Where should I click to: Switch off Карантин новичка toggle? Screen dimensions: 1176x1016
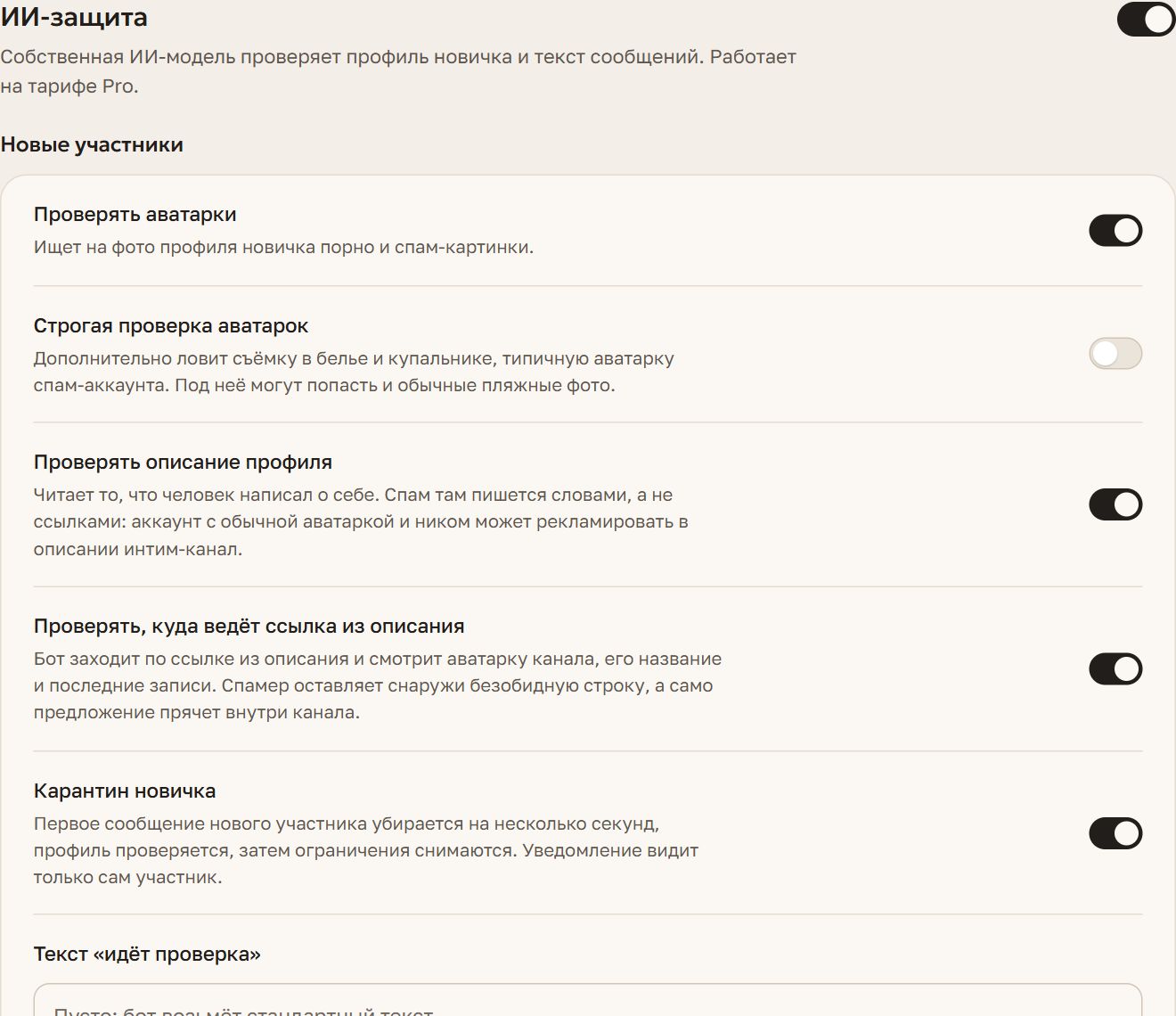tap(1115, 833)
